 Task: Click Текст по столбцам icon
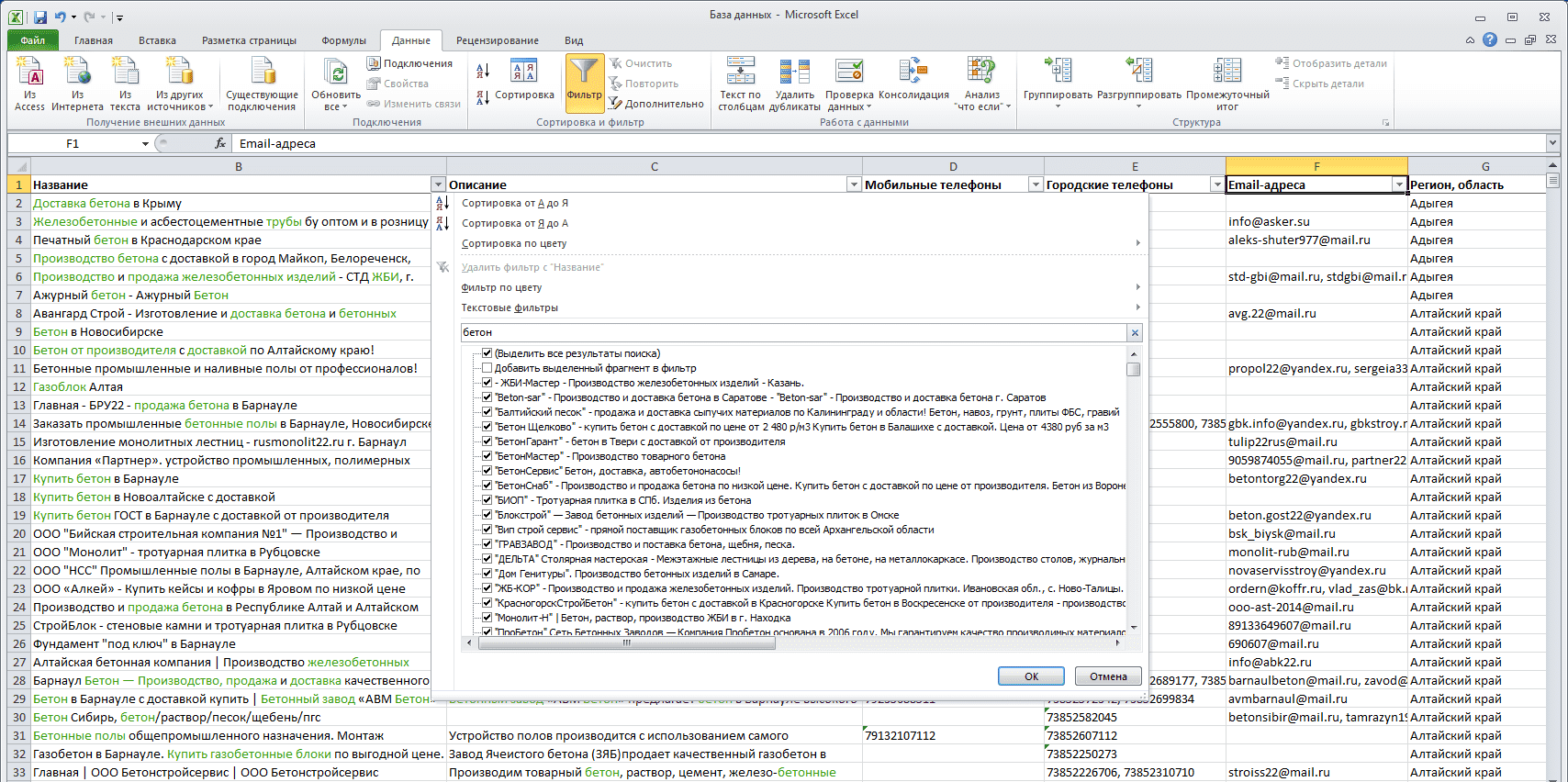tap(741, 84)
